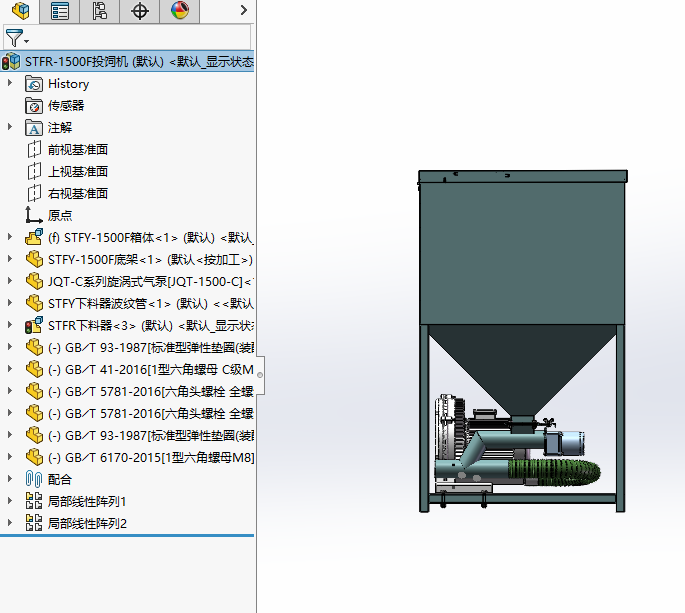The height and width of the screenshot is (613, 685).
Task: Expand the STFR下料器<3> subassembly
Action: tap(10, 325)
